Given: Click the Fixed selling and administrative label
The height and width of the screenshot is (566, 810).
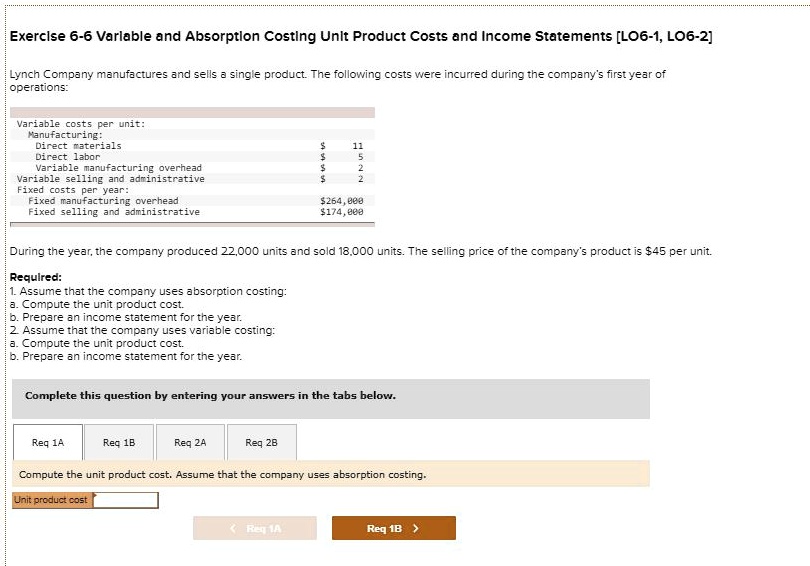Looking at the screenshot, I should click(113, 212).
